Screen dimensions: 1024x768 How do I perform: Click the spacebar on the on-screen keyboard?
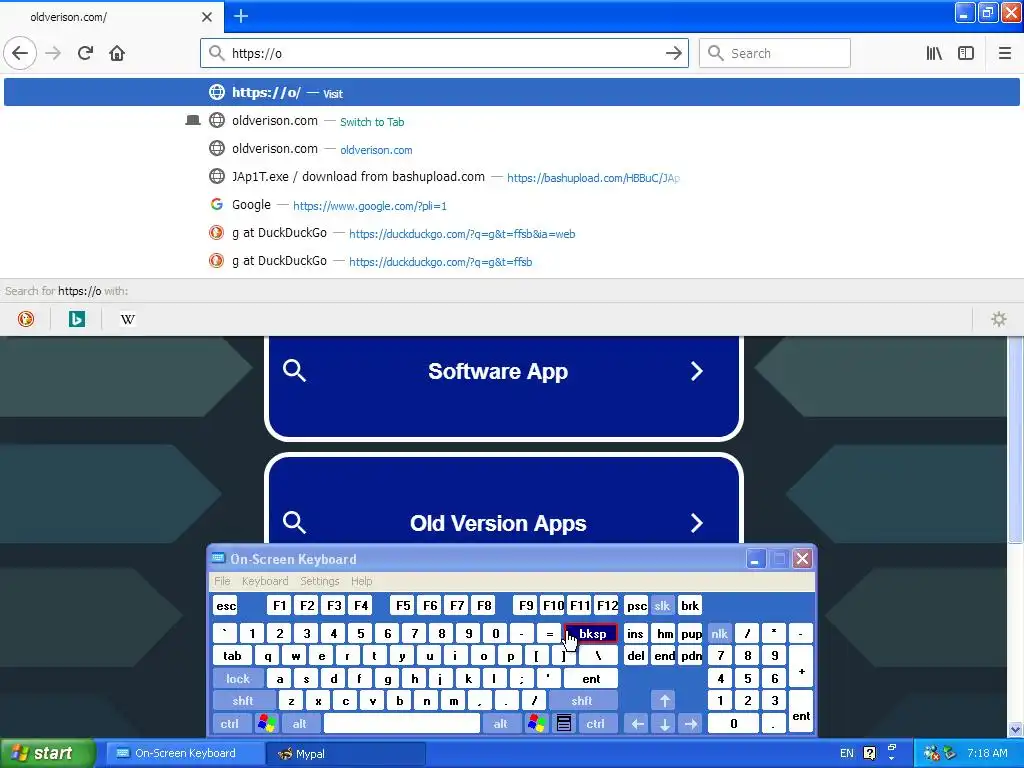402,724
